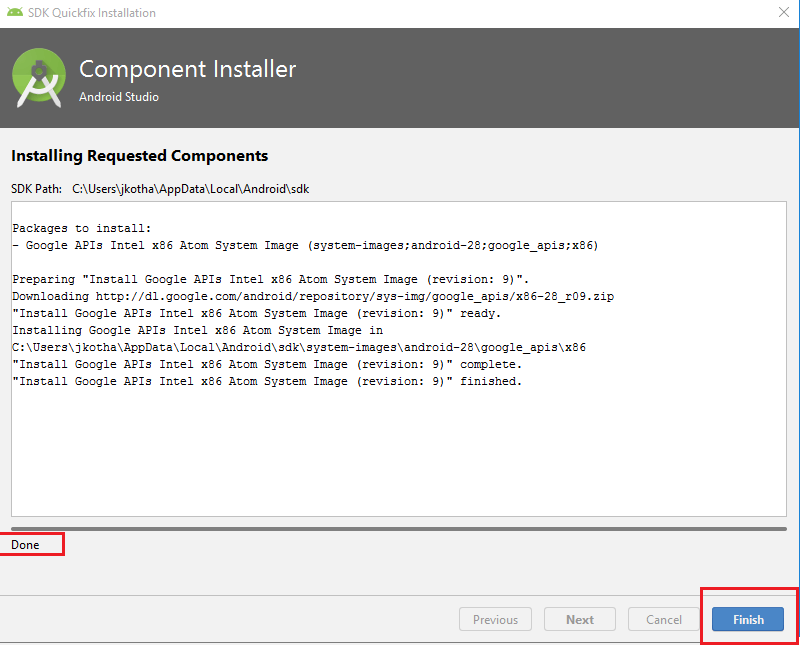
Task: Click the Android Studio logo in header
Action: click(x=38, y=80)
